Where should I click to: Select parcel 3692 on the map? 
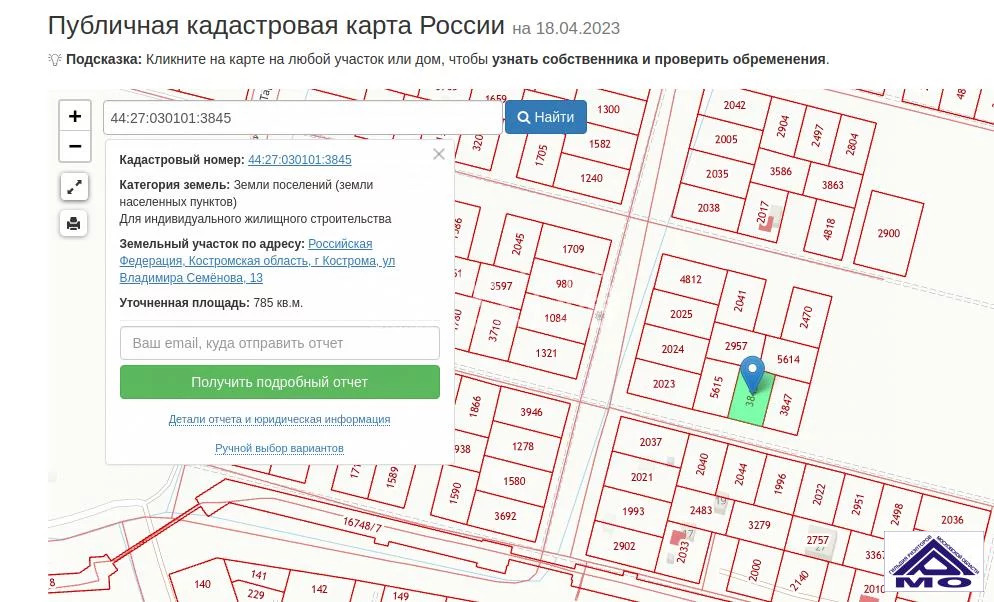pos(505,516)
